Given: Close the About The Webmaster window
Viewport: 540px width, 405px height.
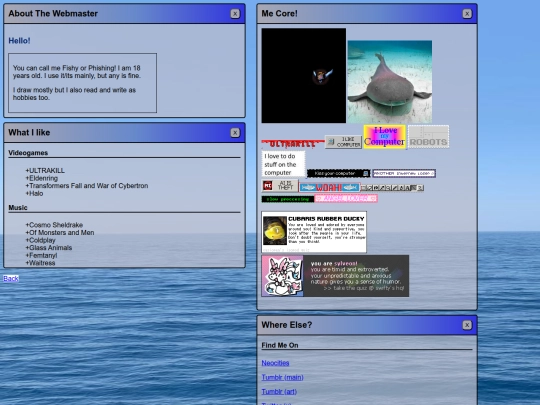Looking at the screenshot, I should tap(235, 14).
